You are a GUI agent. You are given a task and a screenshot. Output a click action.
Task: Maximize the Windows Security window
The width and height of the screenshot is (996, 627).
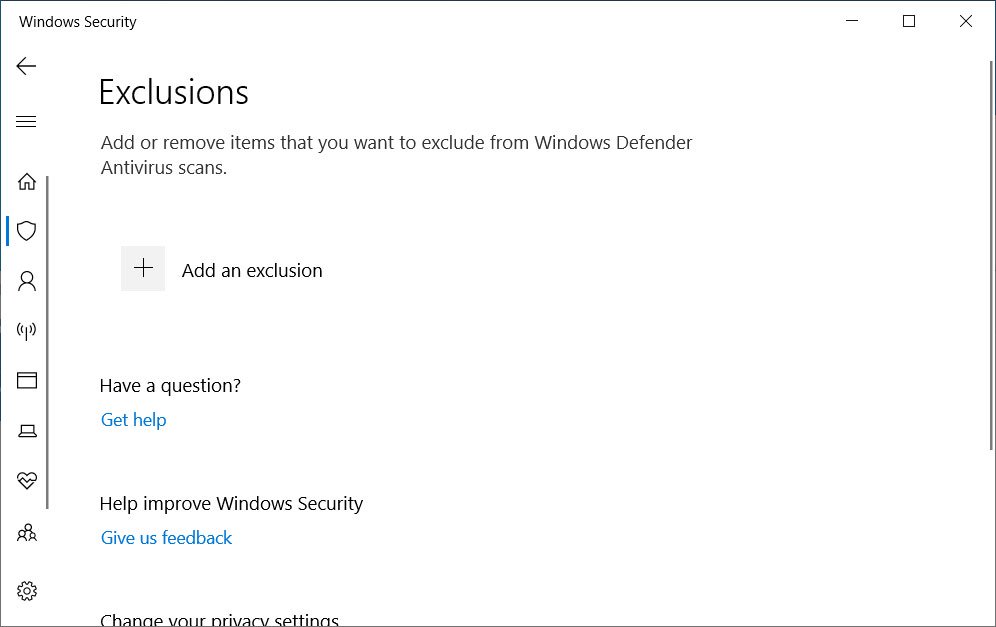coord(909,21)
